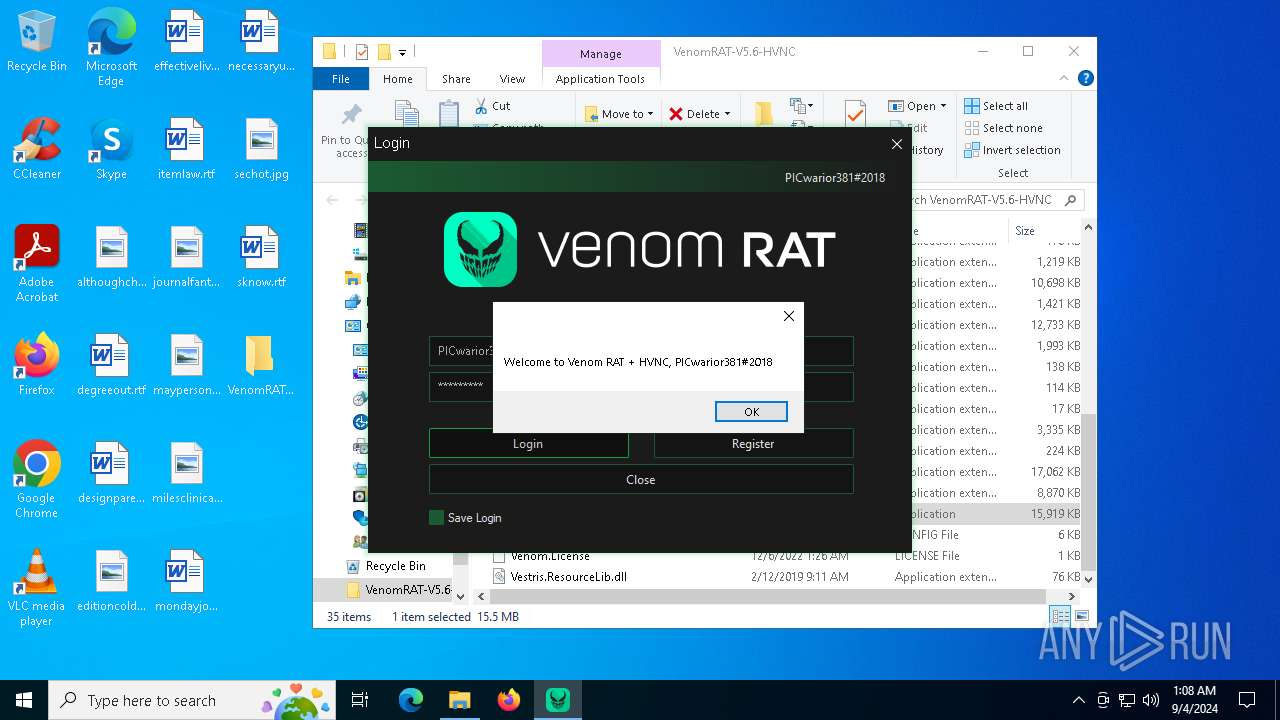Click the Copy icon in the ribbon

(x=406, y=113)
